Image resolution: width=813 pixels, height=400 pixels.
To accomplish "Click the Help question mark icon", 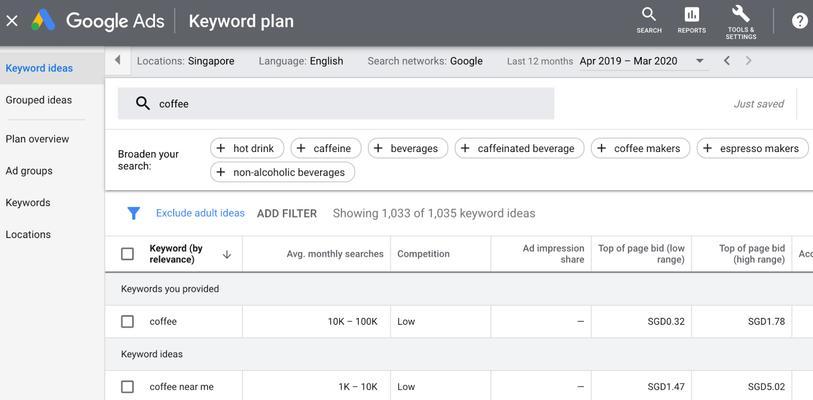I will [799, 21].
